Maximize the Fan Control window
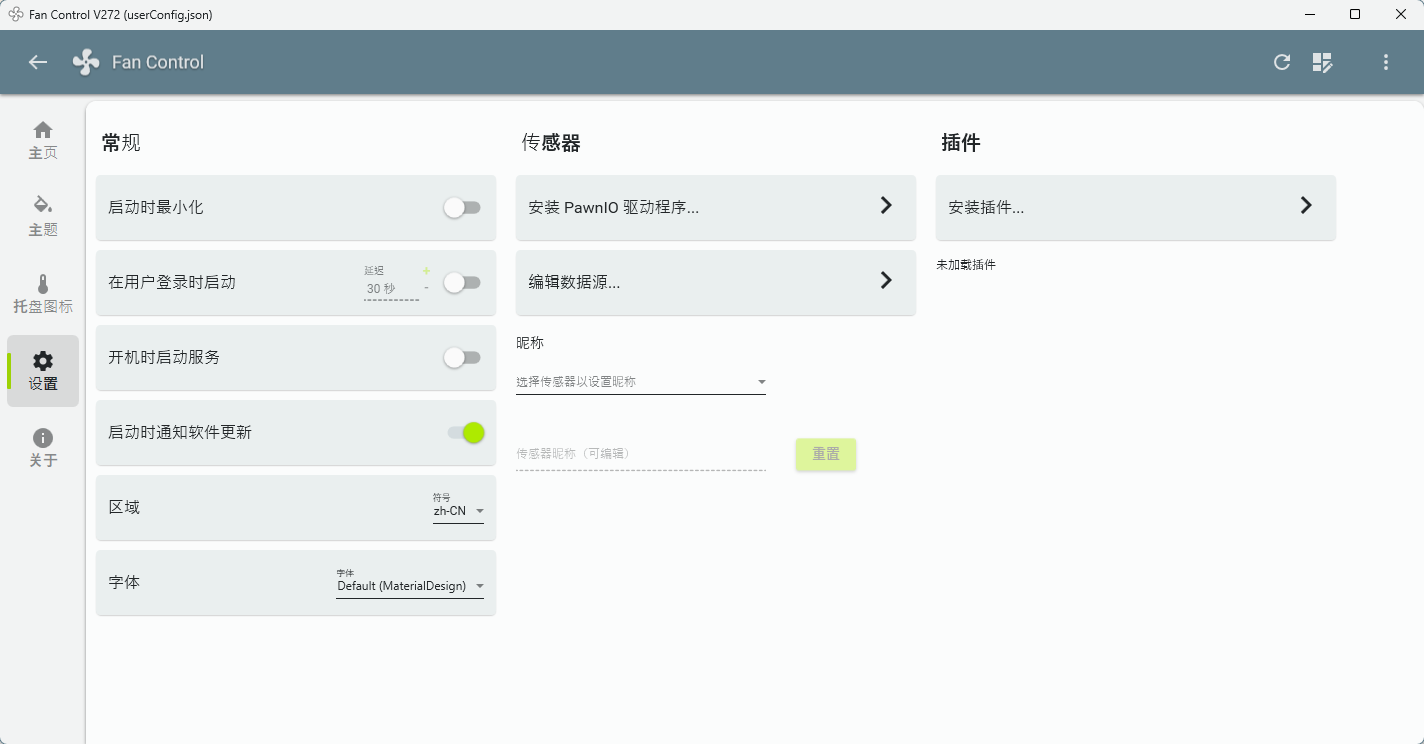 pos(1355,14)
